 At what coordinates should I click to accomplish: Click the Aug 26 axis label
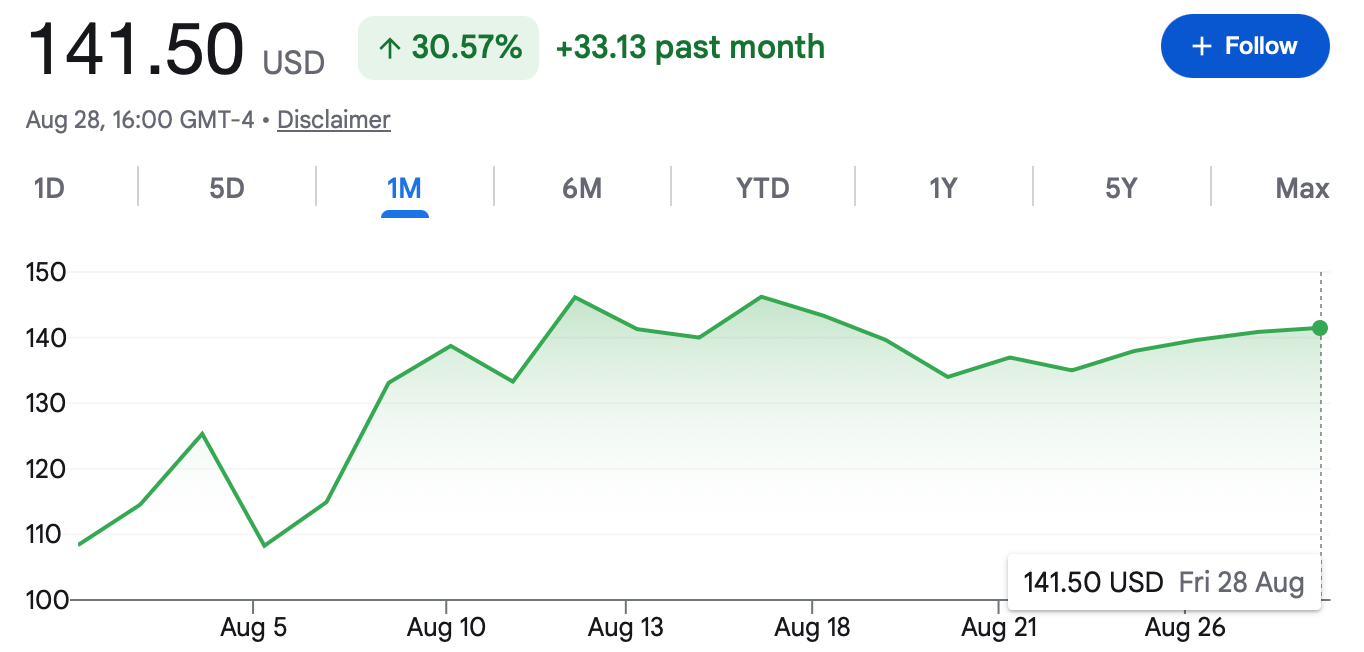1184,628
